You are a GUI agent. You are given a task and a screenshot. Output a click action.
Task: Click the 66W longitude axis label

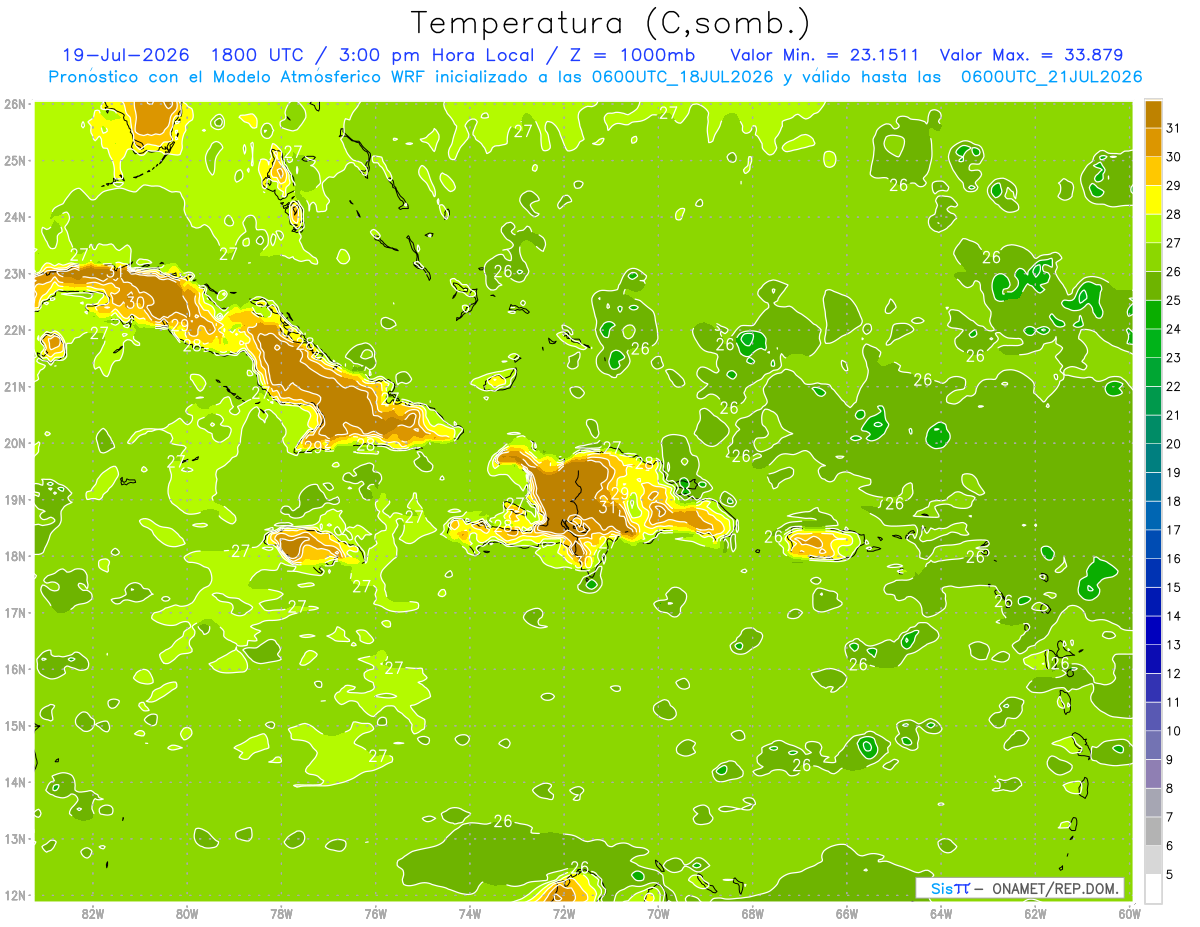[847, 913]
